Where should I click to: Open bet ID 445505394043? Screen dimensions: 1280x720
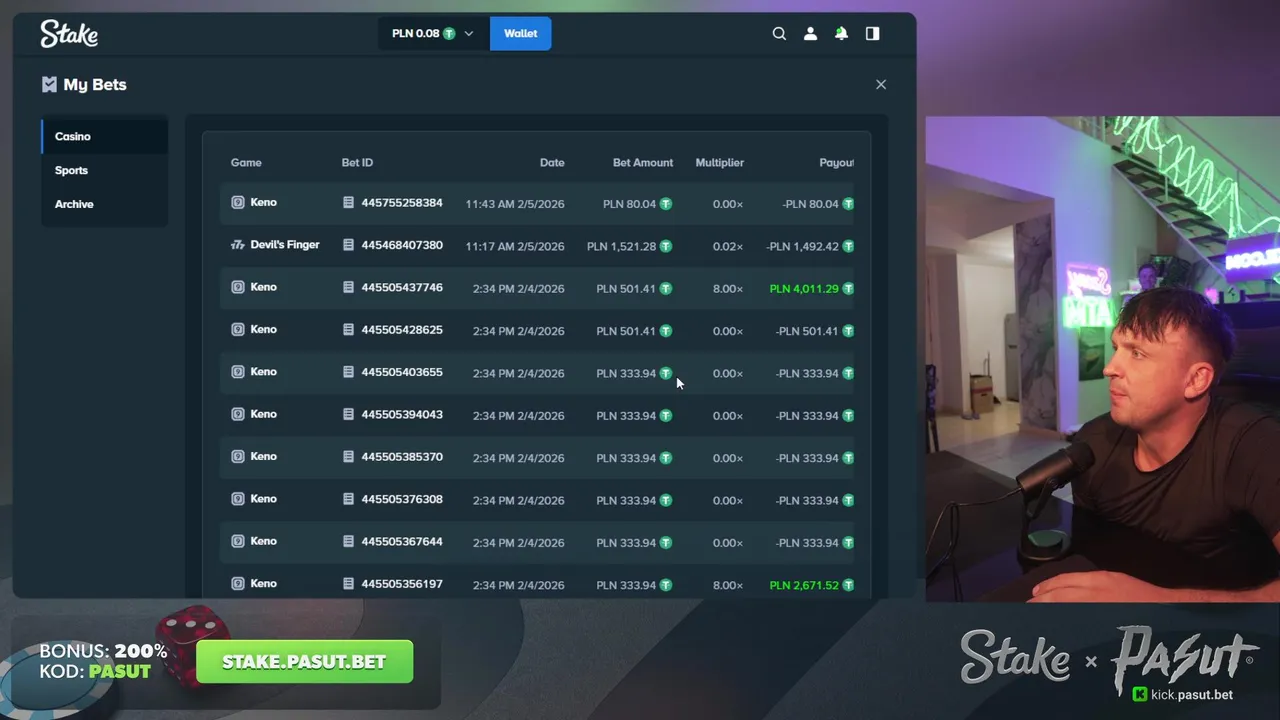click(x=402, y=414)
